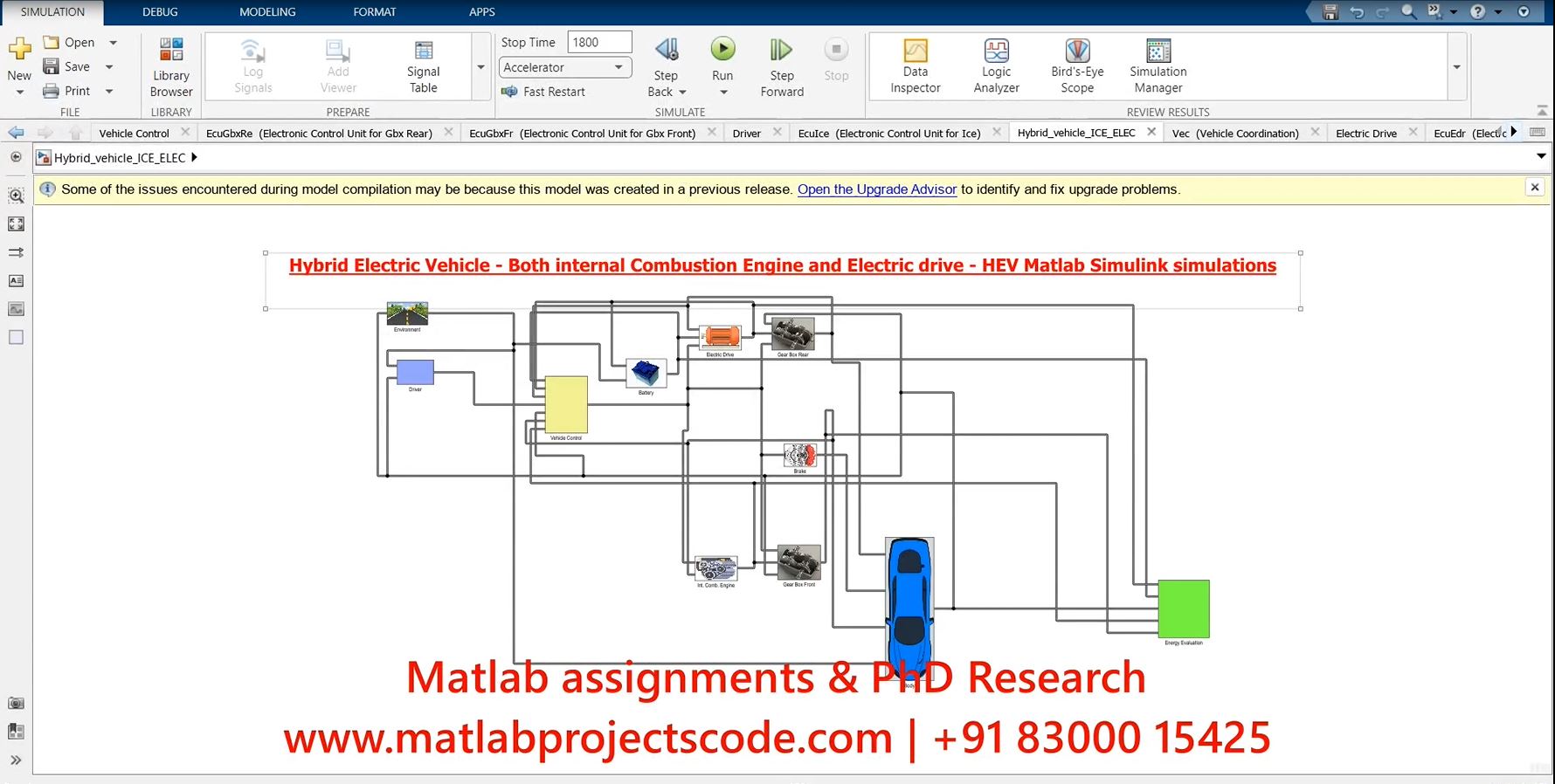Screen dimensions: 1555x784
Task: Expand the Open dropdown arrow
Action: (x=113, y=42)
